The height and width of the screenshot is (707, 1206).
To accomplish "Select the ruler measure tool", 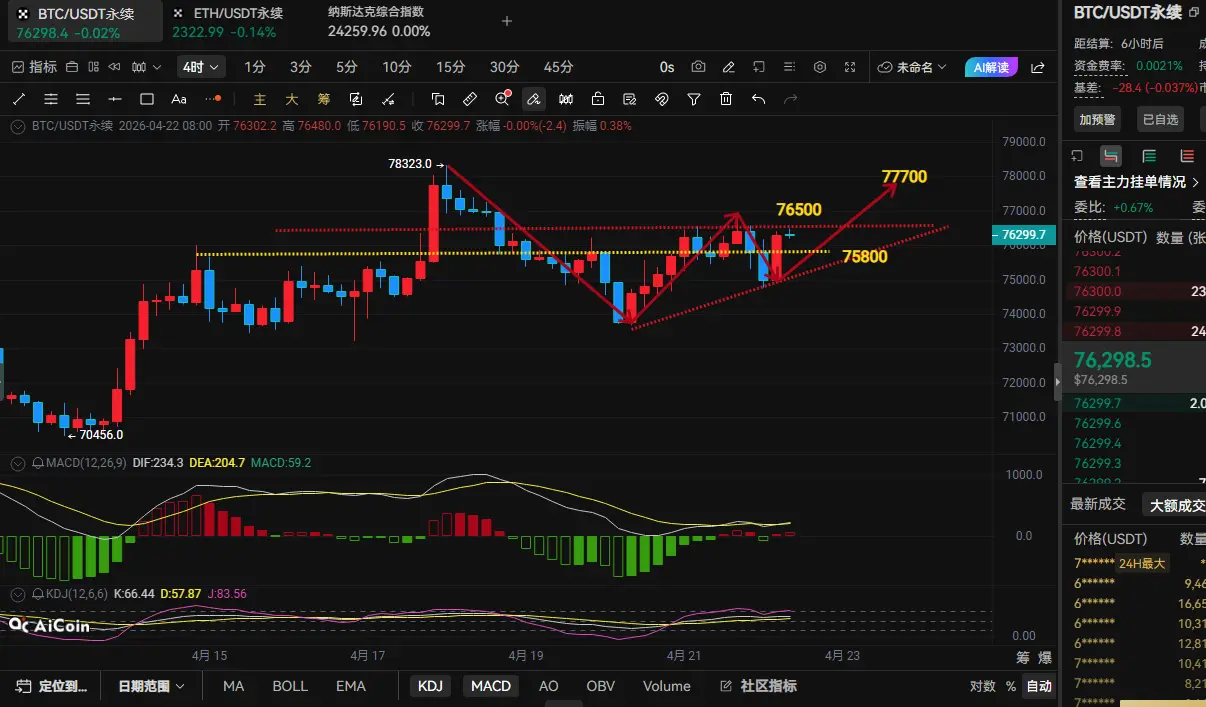I will [470, 99].
